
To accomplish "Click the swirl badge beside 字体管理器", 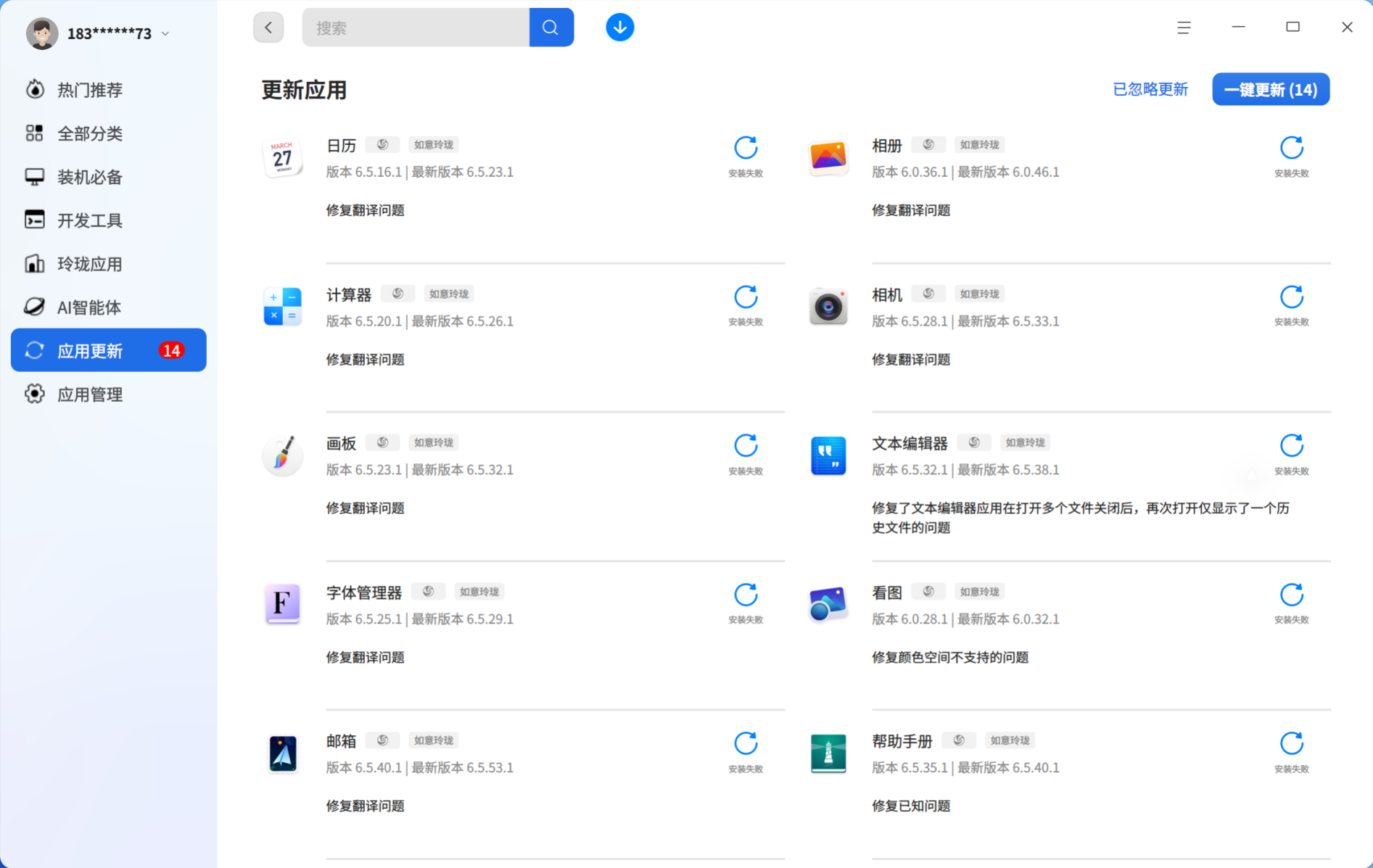I will 428,592.
